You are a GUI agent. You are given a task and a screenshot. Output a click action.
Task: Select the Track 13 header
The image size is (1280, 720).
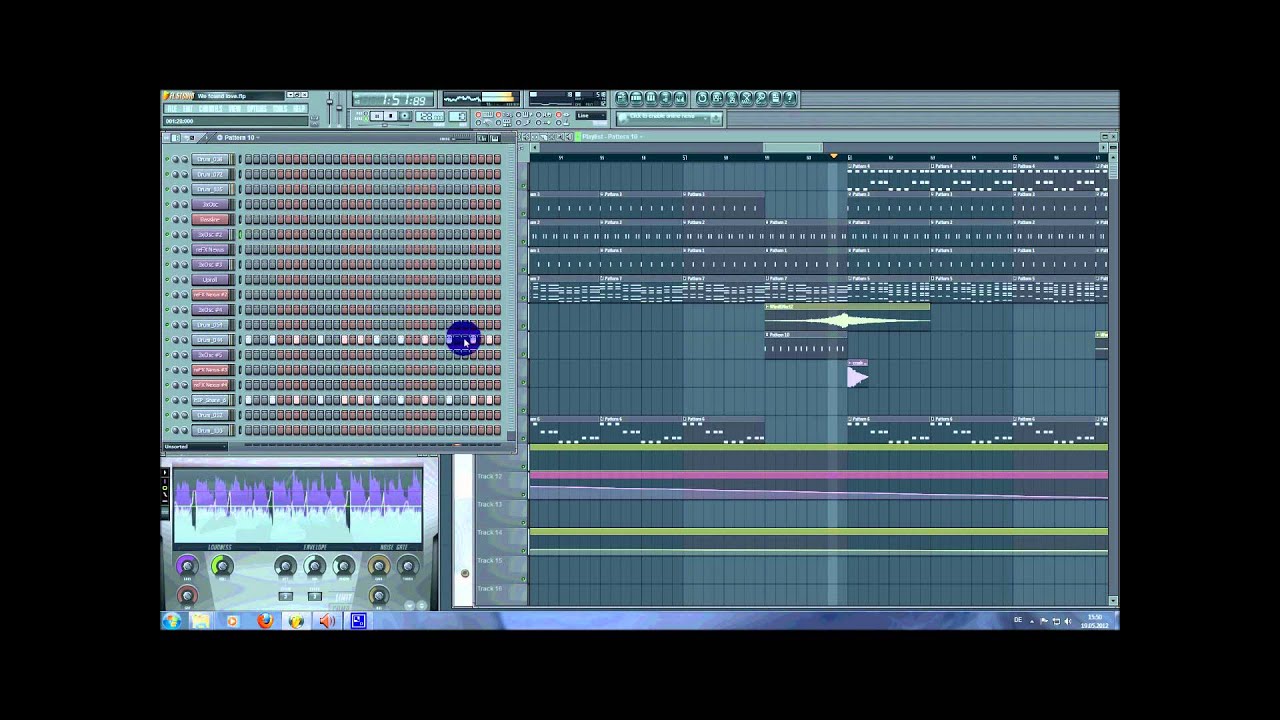click(501, 513)
